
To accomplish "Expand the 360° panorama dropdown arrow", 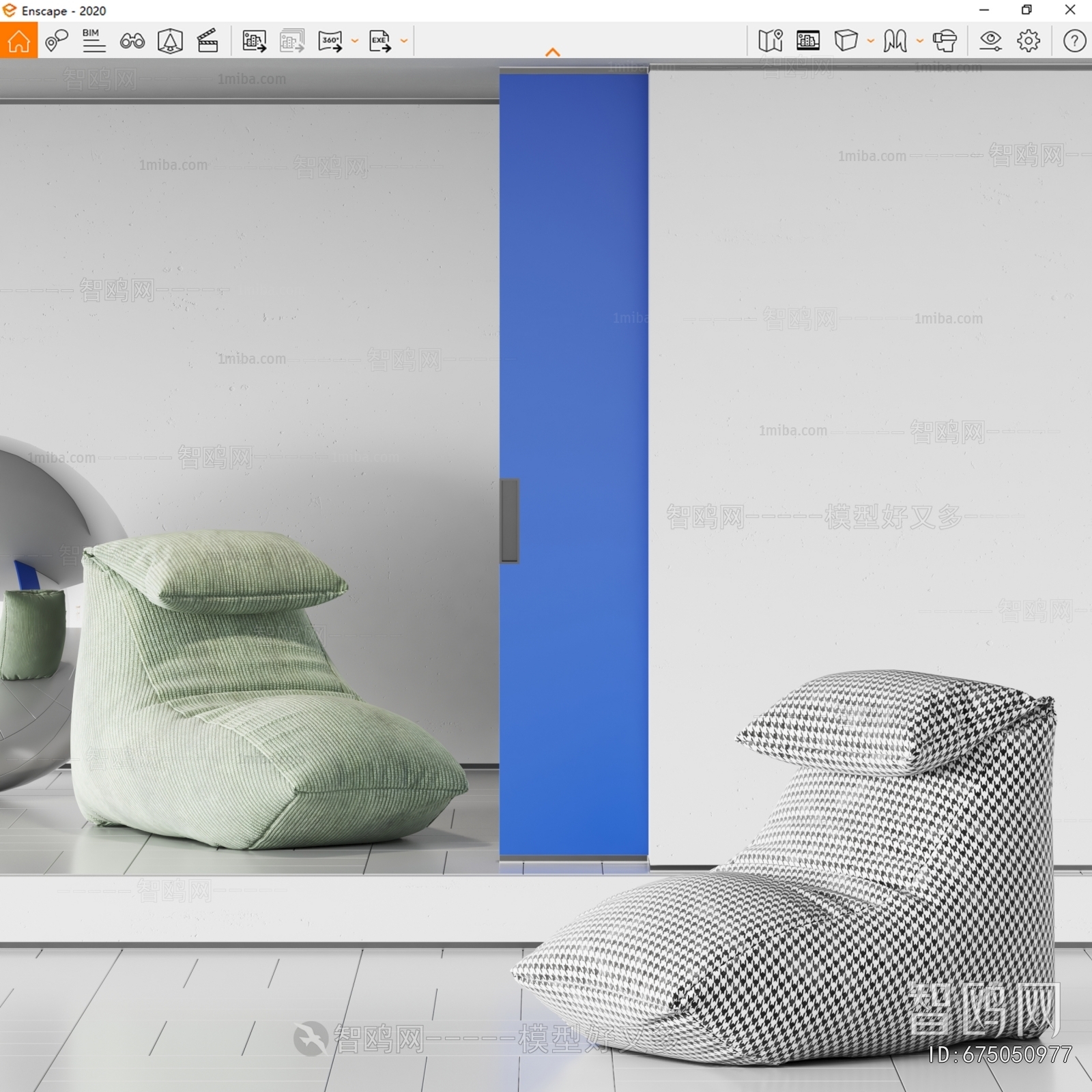I will (355, 41).
